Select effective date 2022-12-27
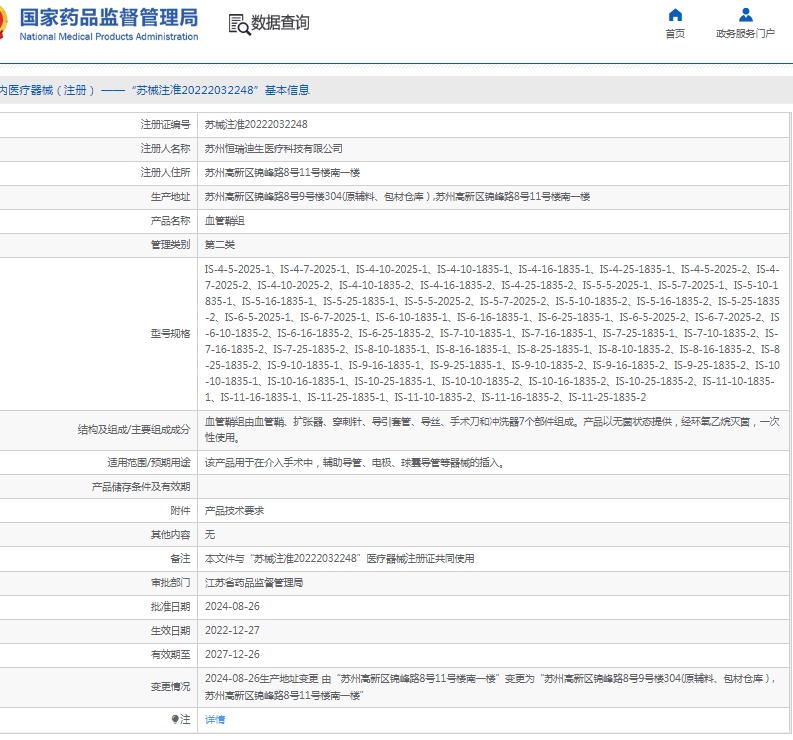 (x=232, y=631)
